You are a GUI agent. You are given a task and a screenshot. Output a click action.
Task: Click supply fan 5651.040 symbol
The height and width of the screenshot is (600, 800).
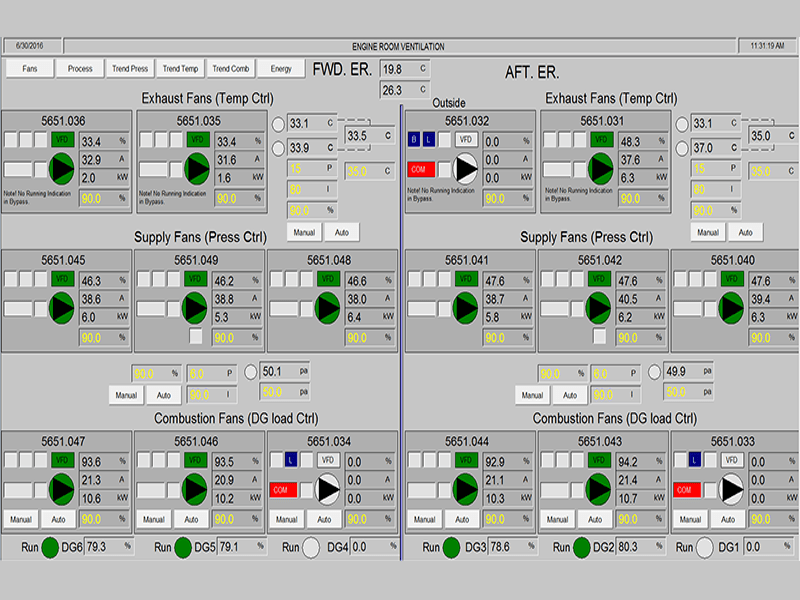point(731,308)
